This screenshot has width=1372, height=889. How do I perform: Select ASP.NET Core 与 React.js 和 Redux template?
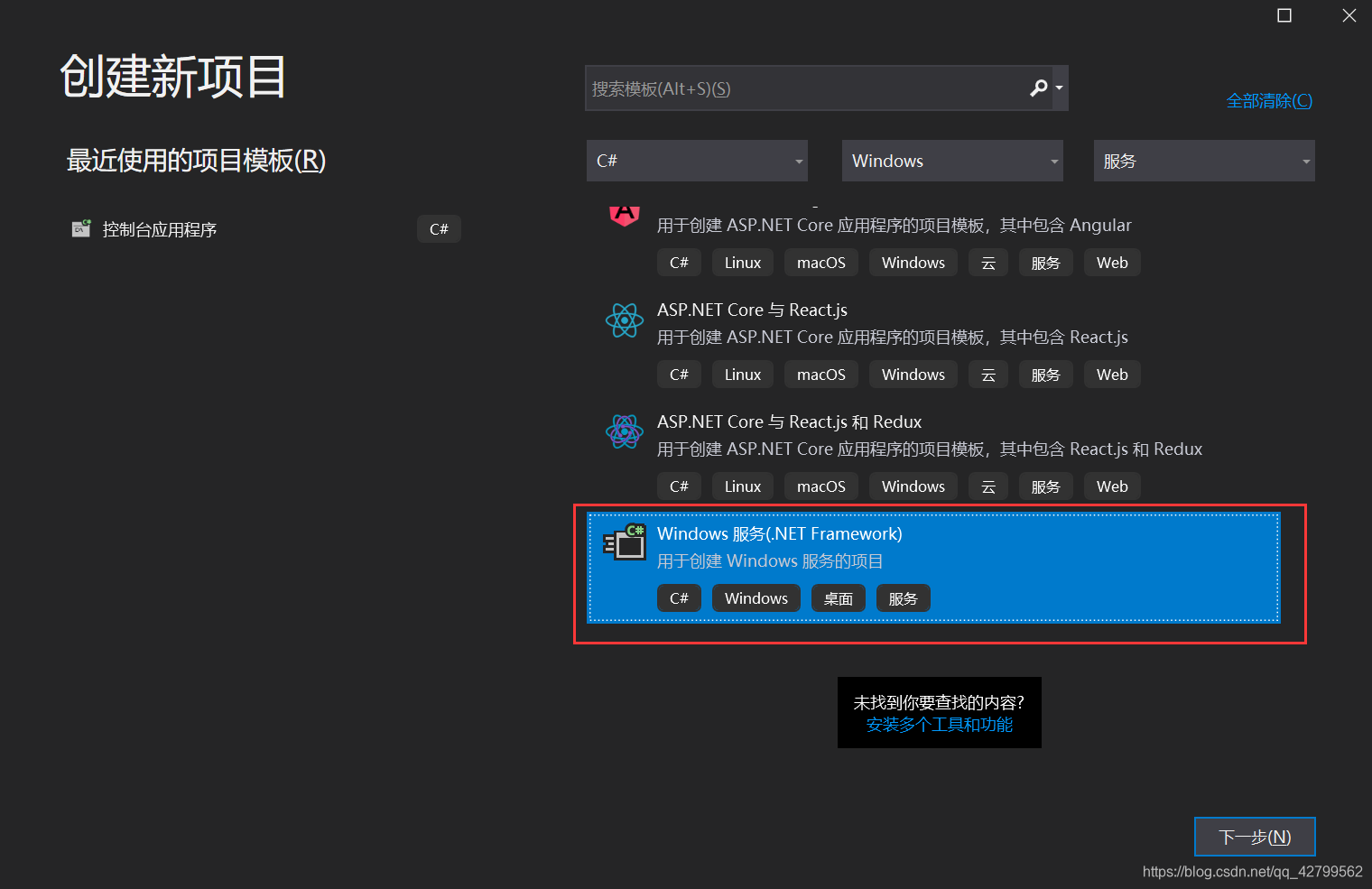pyautogui.click(x=933, y=455)
